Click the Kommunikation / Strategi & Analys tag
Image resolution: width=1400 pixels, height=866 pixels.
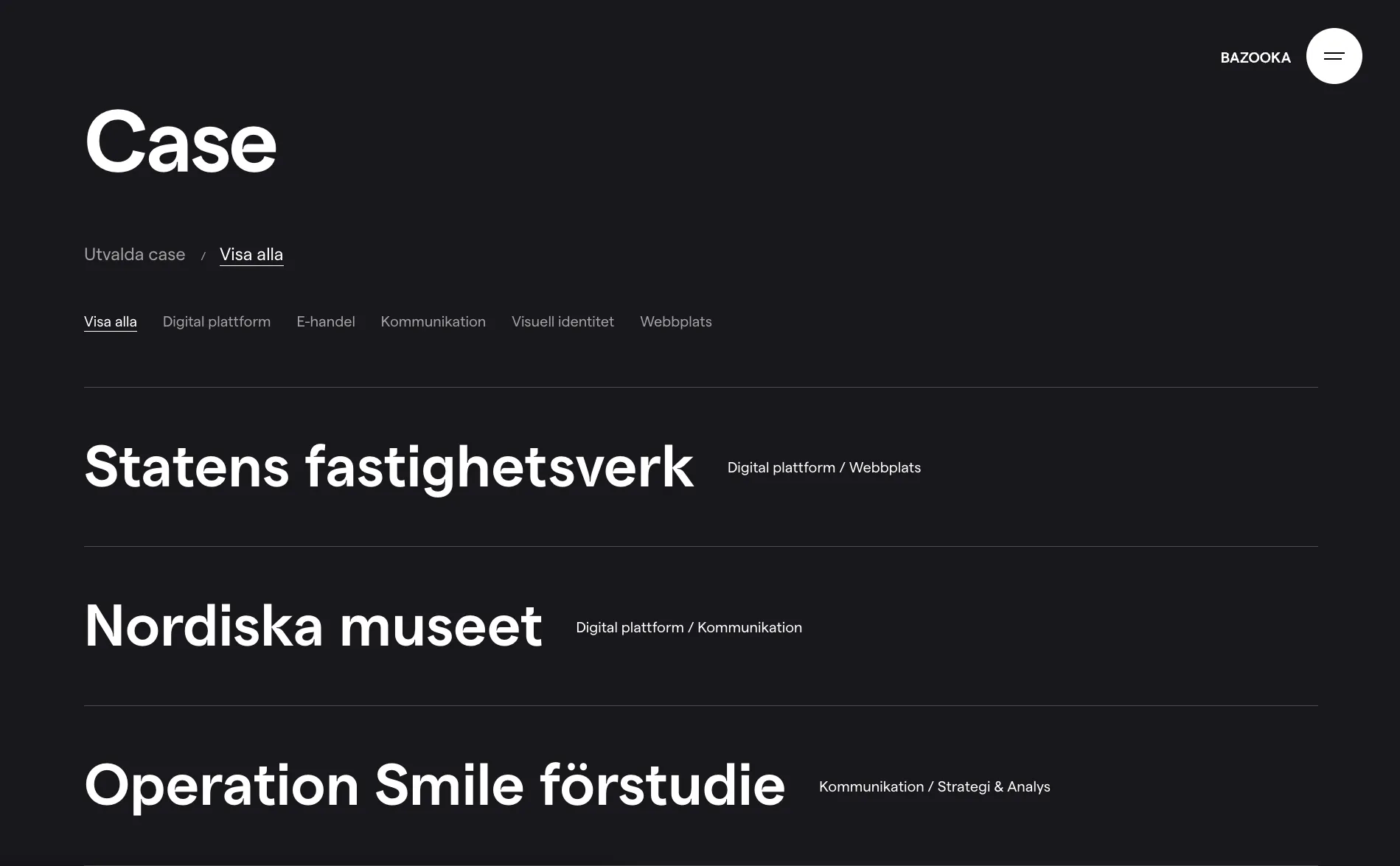coord(934,786)
